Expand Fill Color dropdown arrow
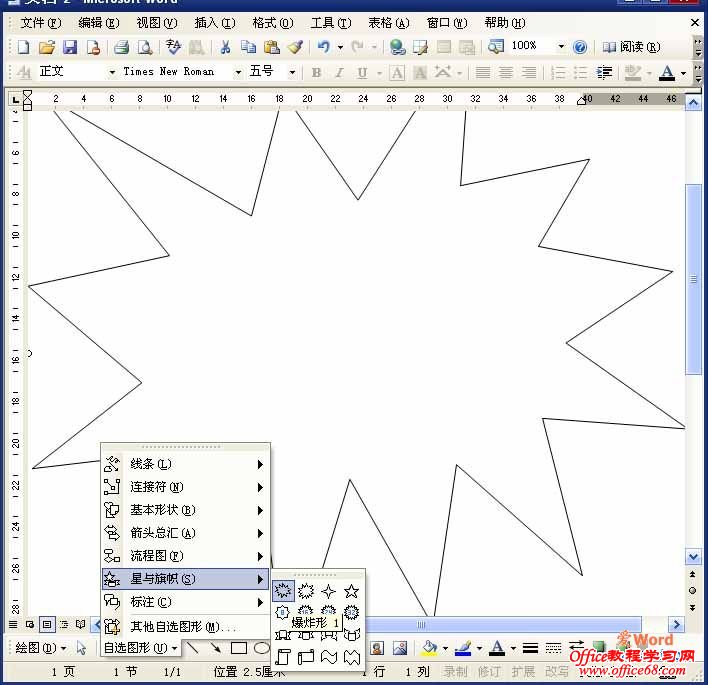This screenshot has height=685, width=708. click(445, 649)
